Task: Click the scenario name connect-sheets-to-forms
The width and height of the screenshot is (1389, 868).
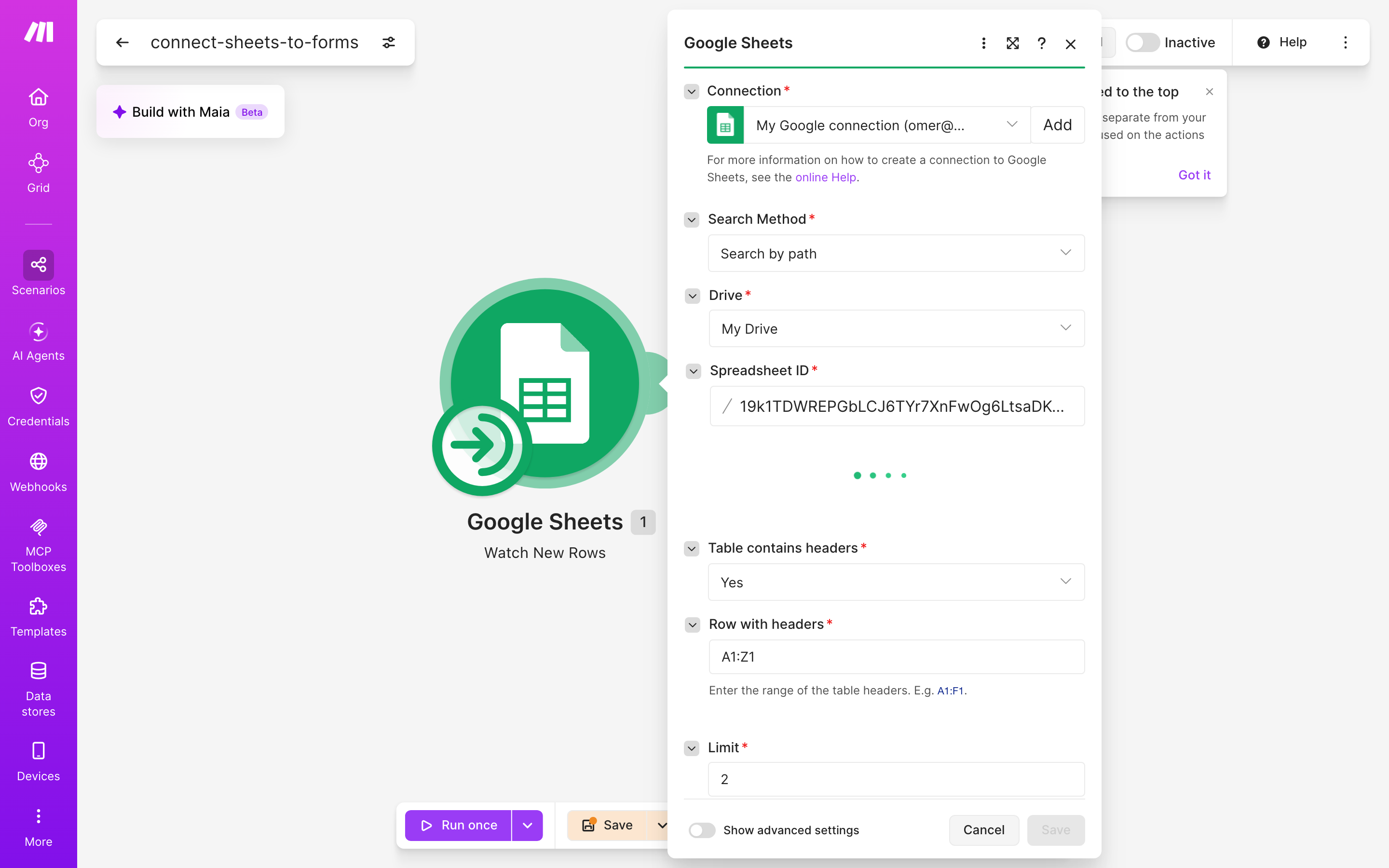Action: coord(254,42)
